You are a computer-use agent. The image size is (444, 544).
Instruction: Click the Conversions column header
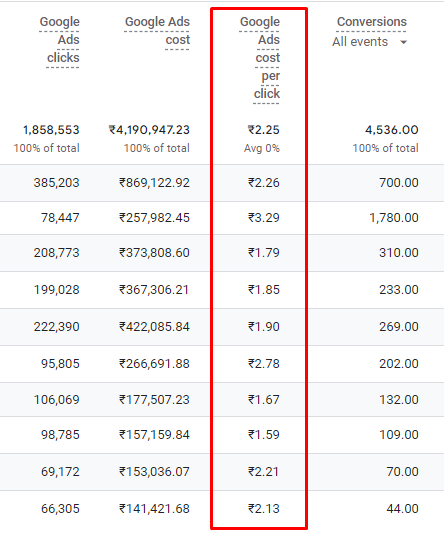[372, 22]
